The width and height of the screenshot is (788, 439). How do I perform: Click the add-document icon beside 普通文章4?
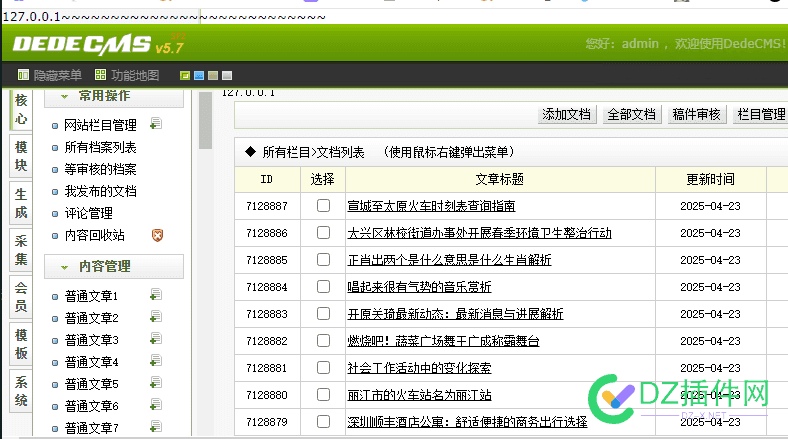coord(156,361)
